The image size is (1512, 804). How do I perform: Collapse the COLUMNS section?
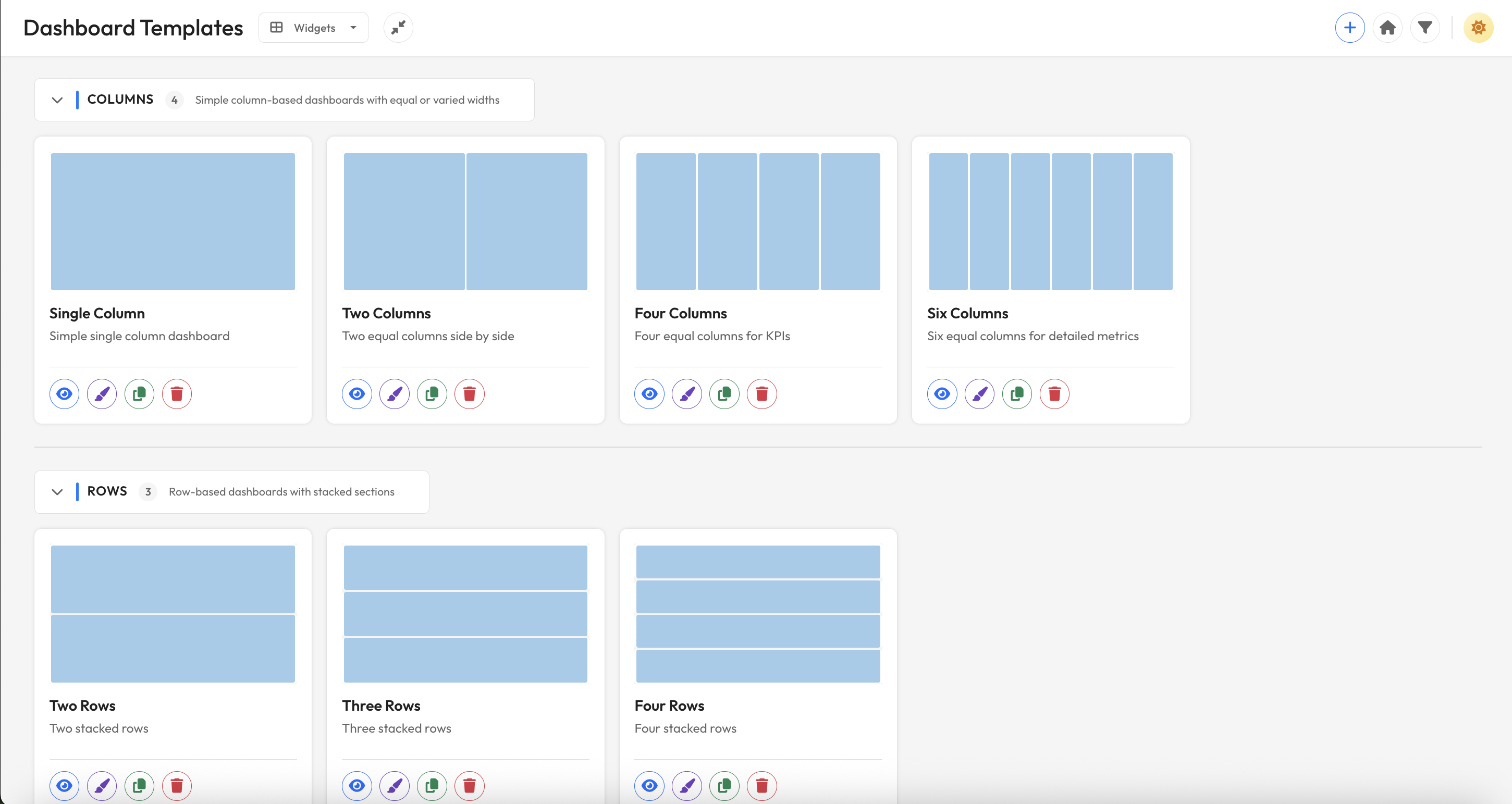click(x=57, y=100)
